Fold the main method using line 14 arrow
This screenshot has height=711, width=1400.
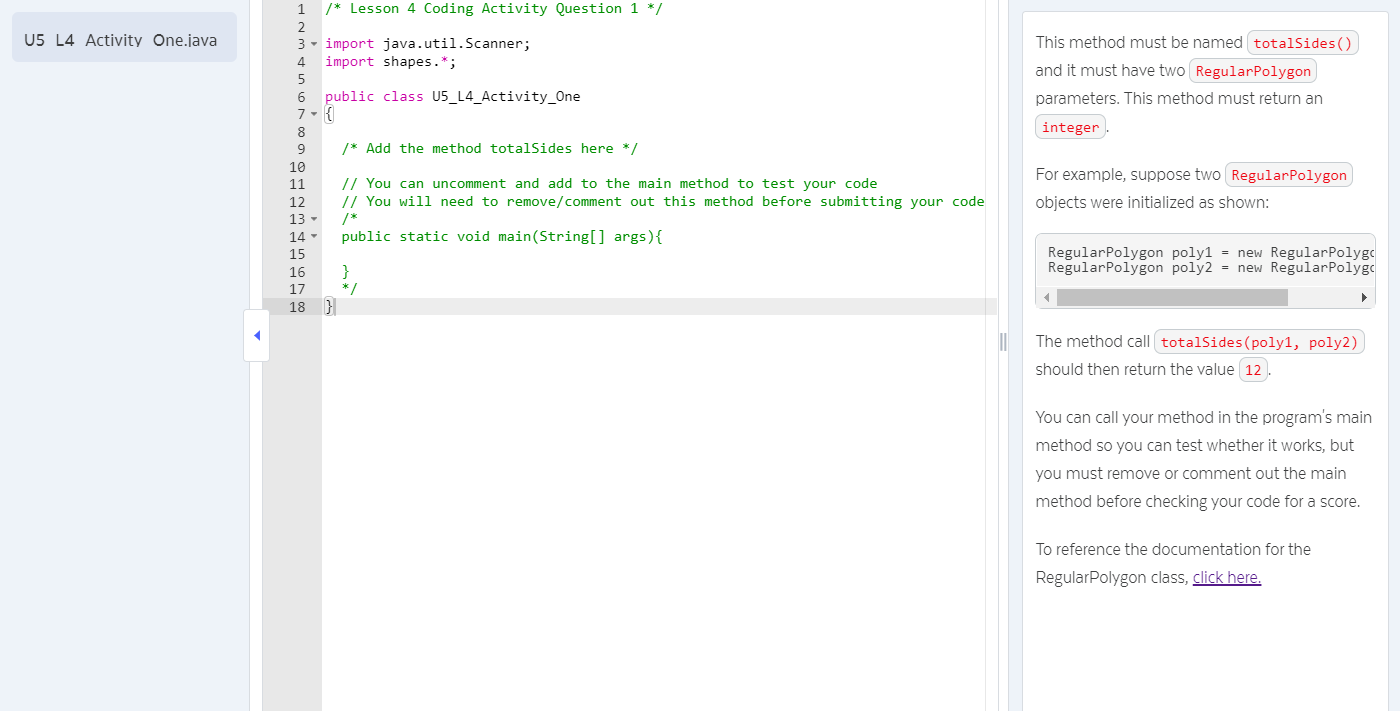pyautogui.click(x=313, y=236)
